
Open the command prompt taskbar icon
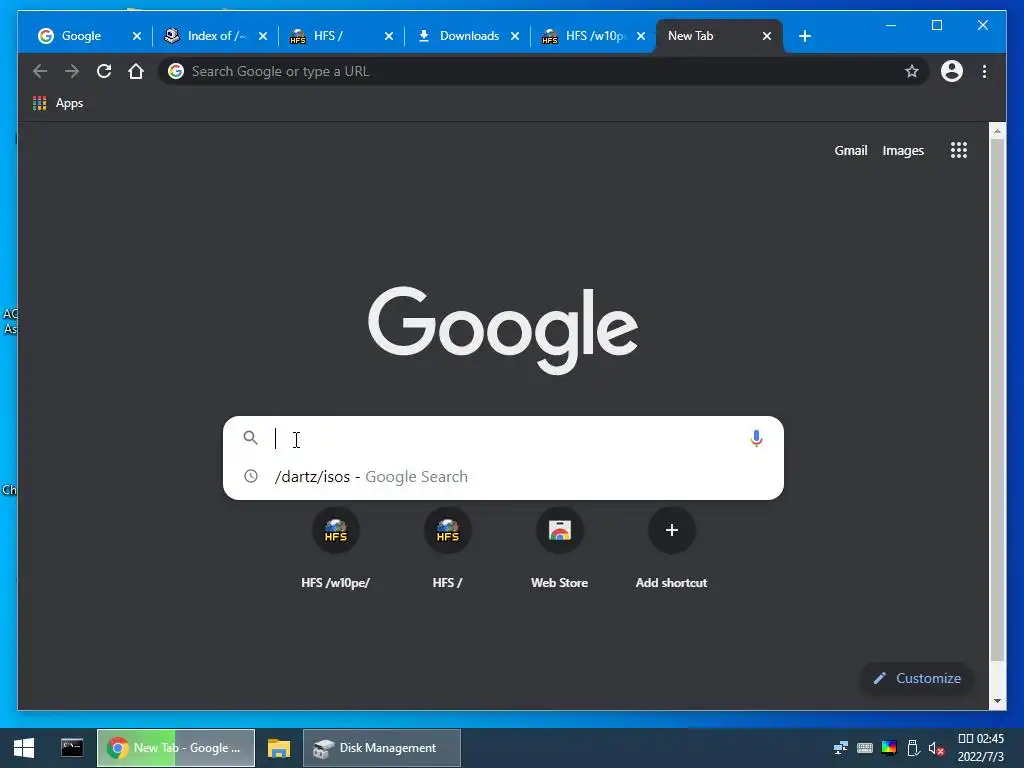(72, 748)
